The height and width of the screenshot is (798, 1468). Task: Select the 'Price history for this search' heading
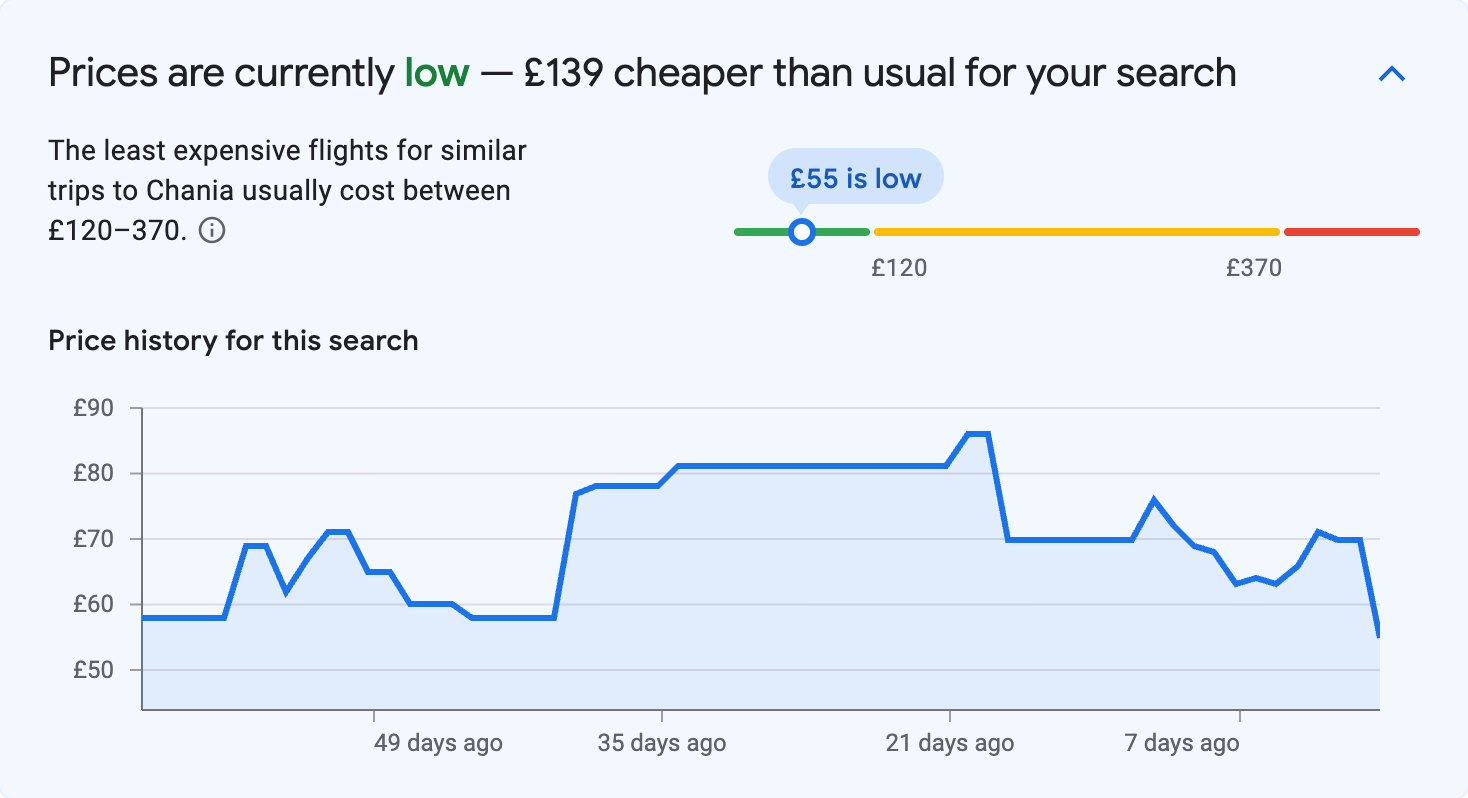pyautogui.click(x=233, y=340)
